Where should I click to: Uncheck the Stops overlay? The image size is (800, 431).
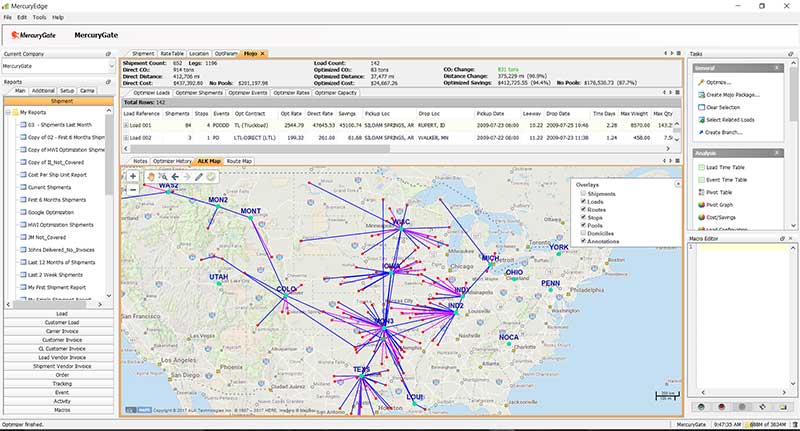pyautogui.click(x=583, y=217)
